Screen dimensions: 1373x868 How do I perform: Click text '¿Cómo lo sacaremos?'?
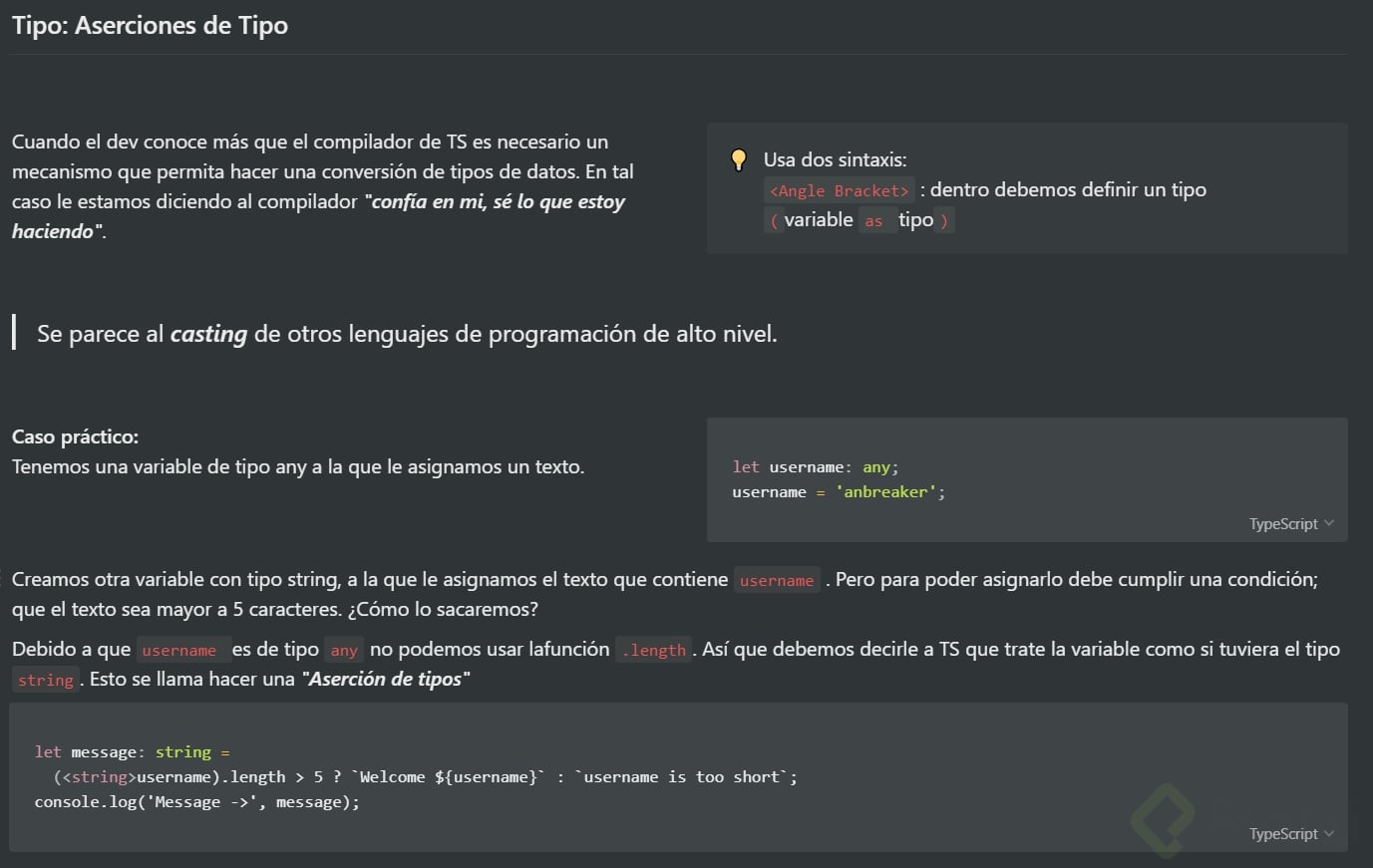[443, 610]
